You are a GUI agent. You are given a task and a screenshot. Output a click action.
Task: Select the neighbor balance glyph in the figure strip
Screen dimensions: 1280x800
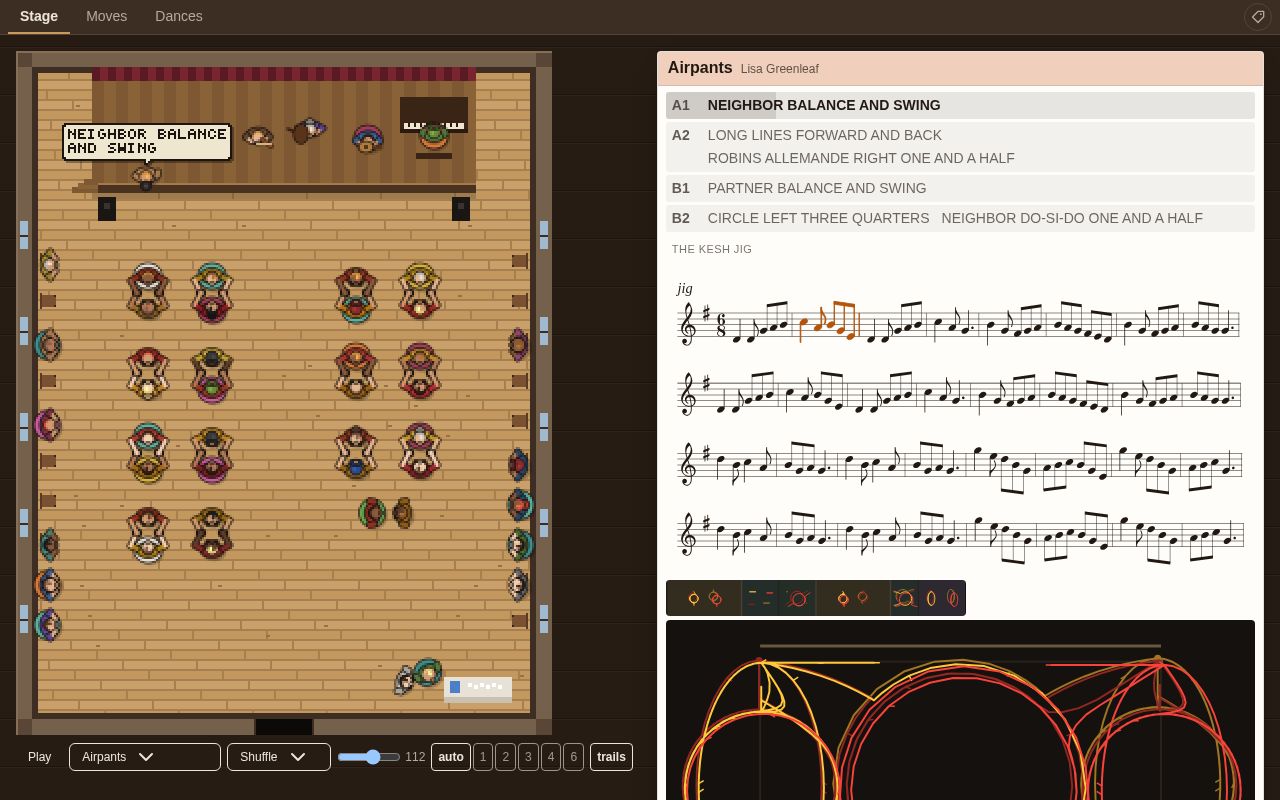point(694,598)
